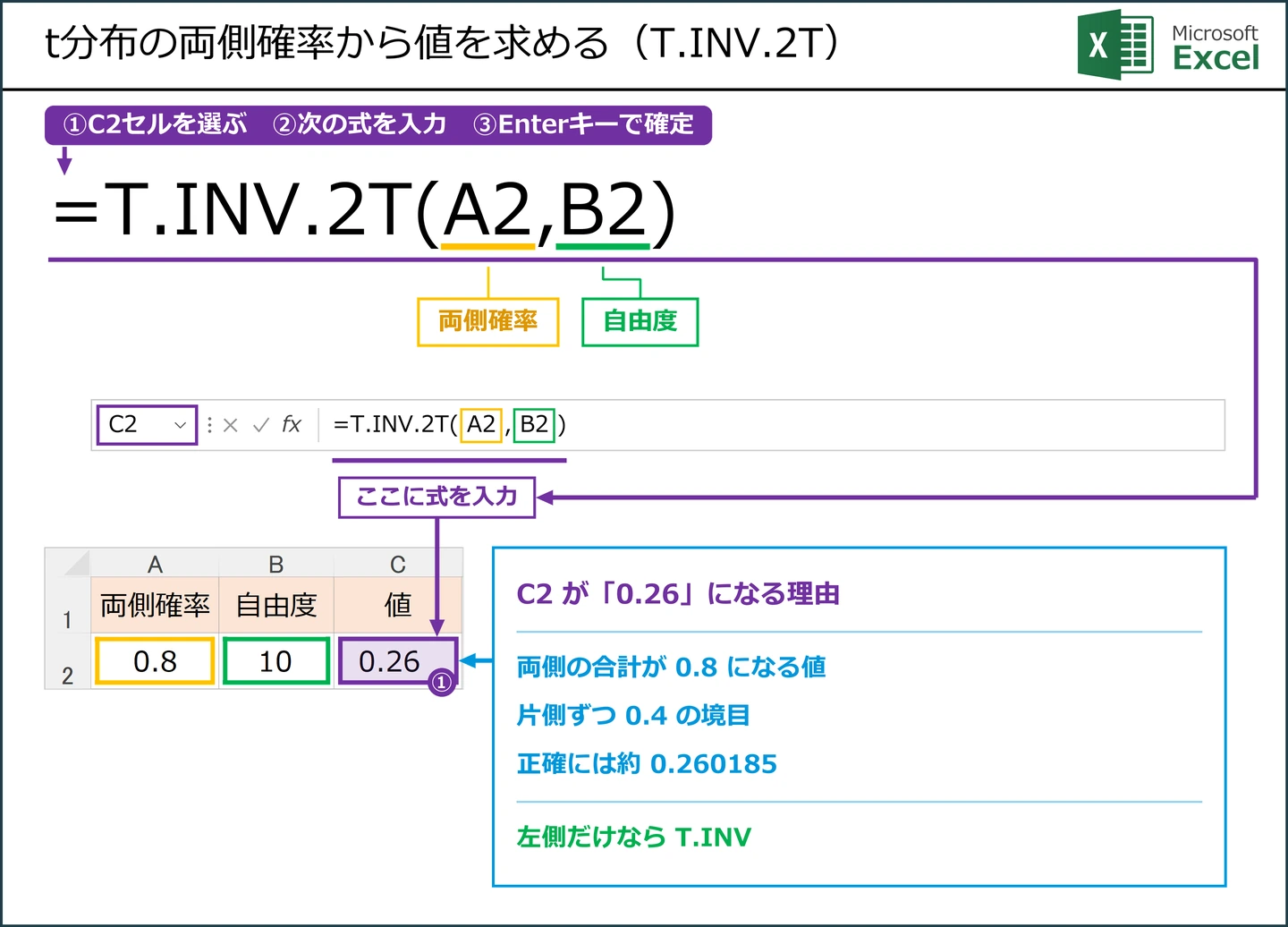Click the A2 reference in the formula bar

[x=481, y=424]
